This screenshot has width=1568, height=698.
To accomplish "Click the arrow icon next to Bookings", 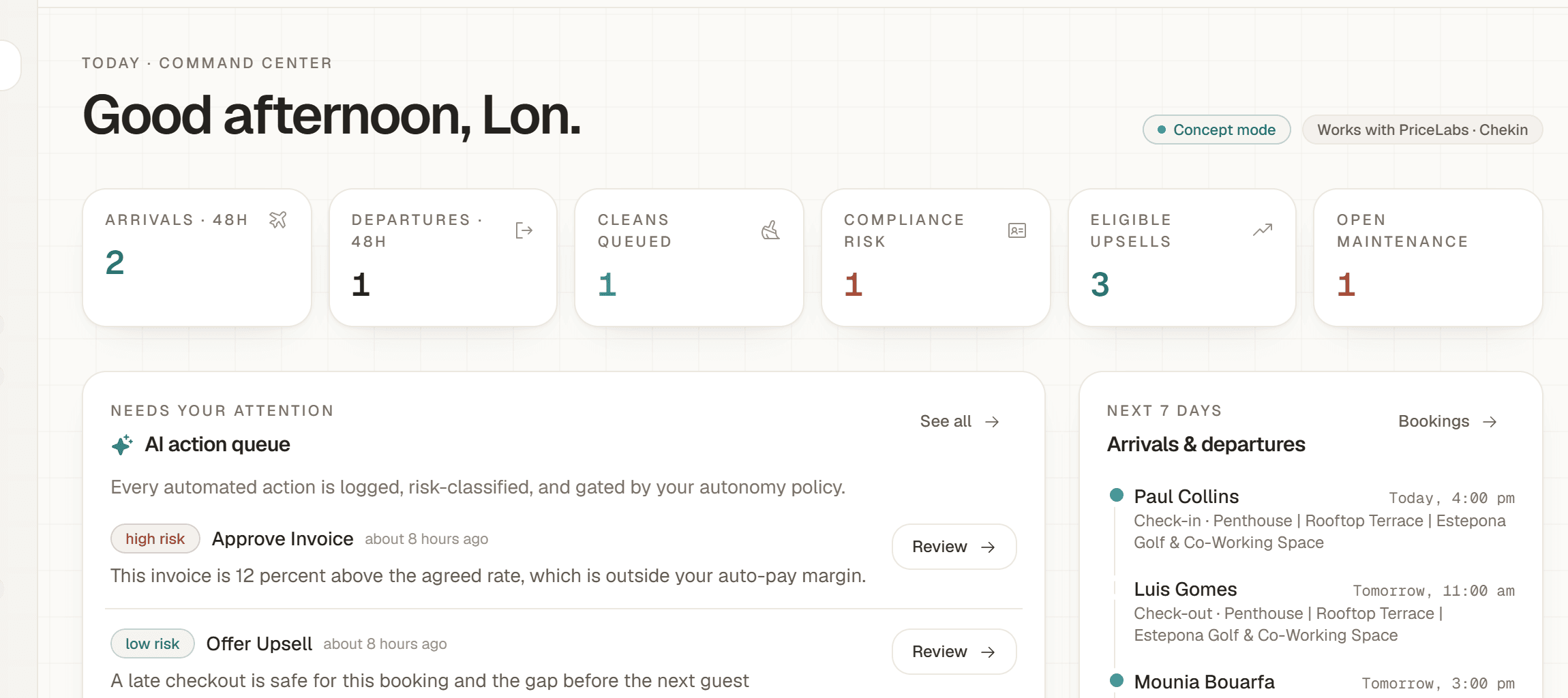I will 1490,422.
